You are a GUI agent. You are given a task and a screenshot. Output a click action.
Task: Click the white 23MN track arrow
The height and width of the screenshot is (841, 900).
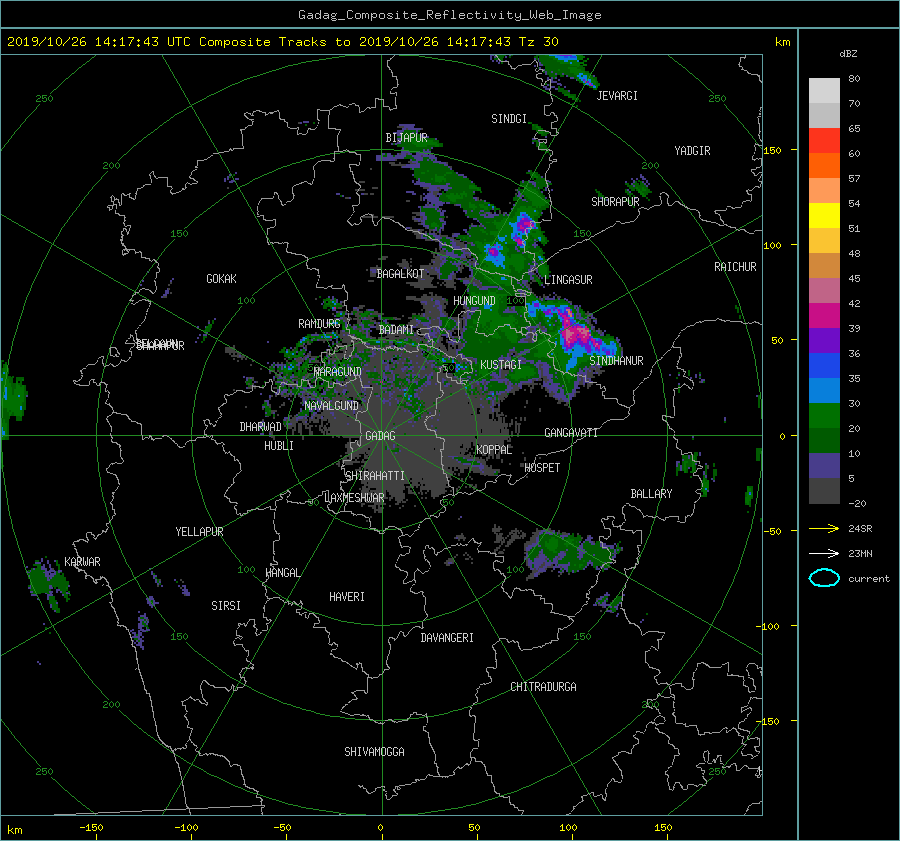click(x=824, y=553)
